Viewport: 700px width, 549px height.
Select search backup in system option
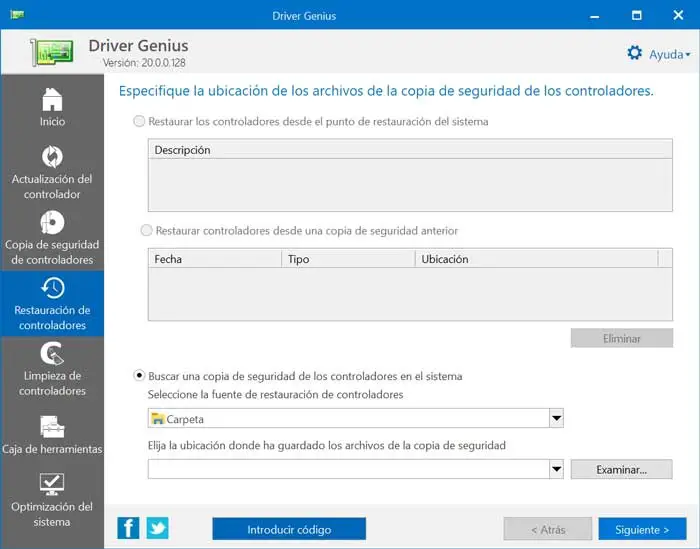(139, 375)
